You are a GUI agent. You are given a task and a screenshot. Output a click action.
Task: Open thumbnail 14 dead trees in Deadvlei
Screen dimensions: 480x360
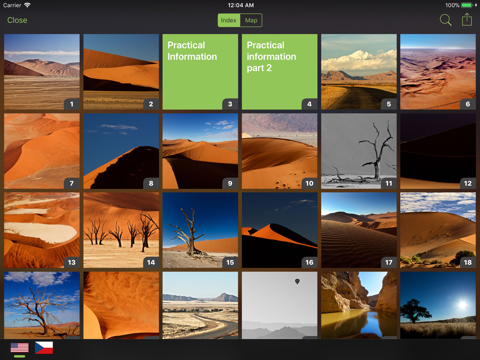(x=121, y=230)
